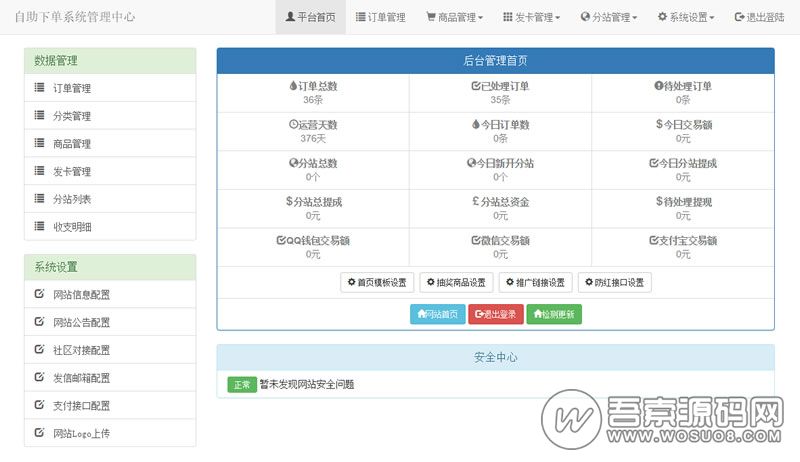Screen dimensions: 800x462
Task: Click the list icon beside 订单管理 in sidebar
Action: [38, 88]
